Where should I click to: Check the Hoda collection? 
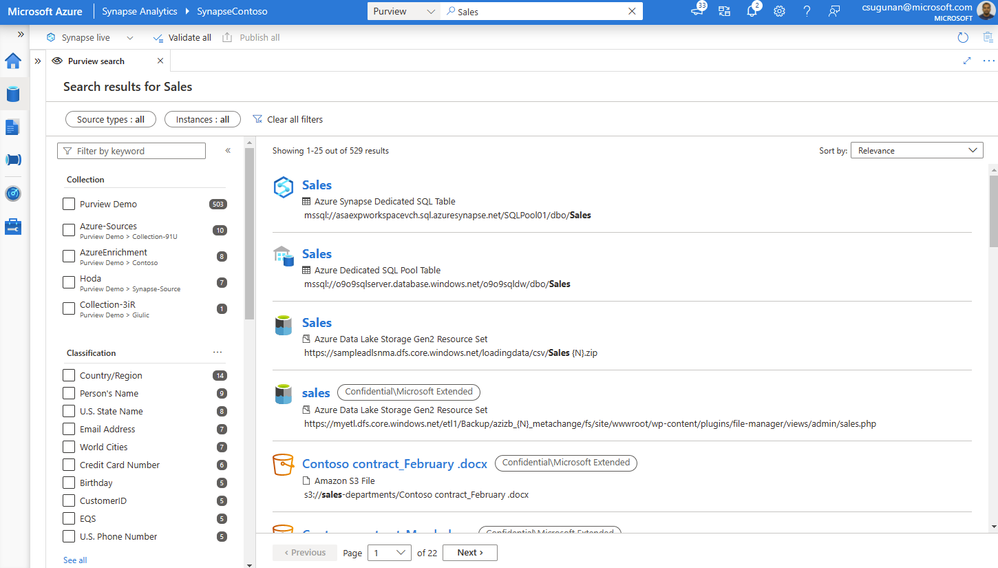(69, 282)
